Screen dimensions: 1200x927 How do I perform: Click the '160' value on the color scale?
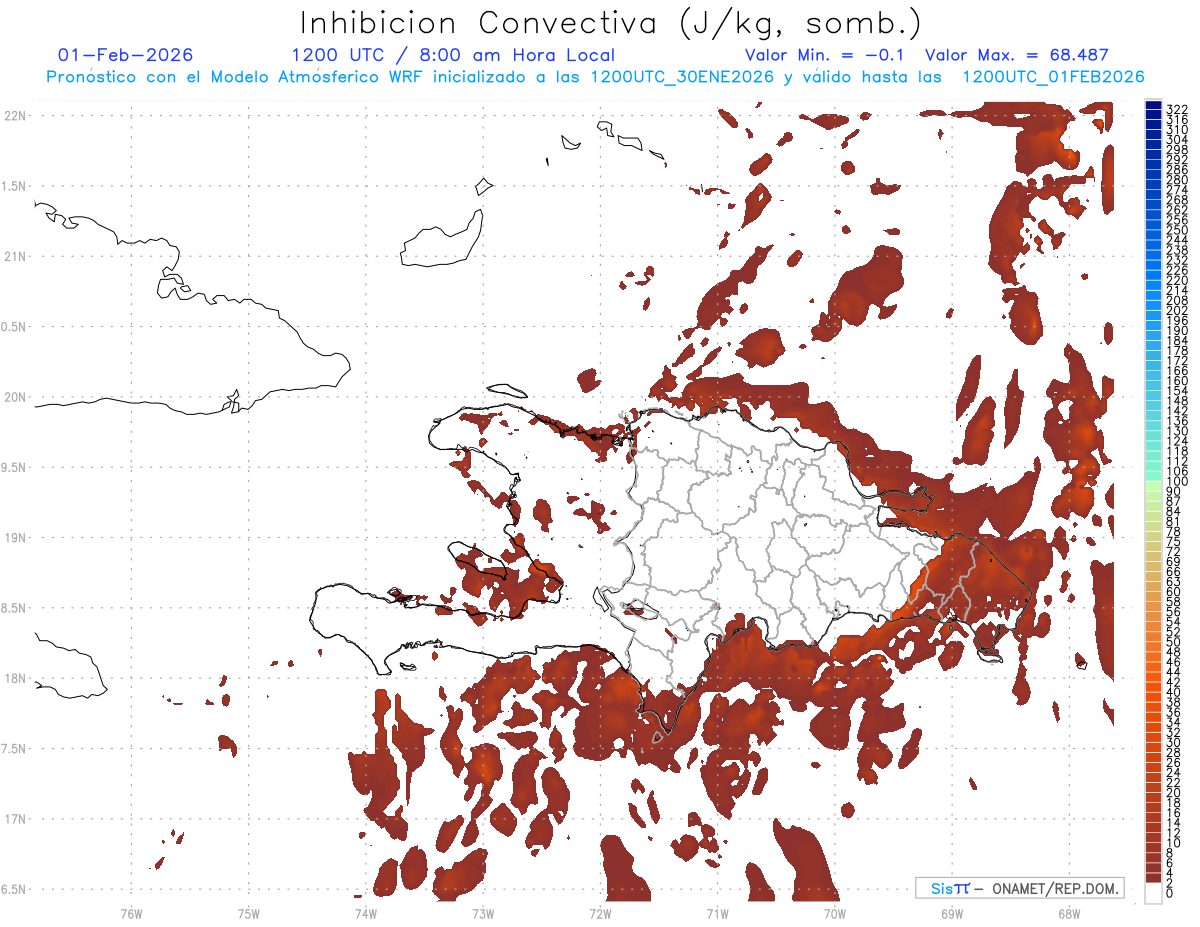pos(1176,381)
